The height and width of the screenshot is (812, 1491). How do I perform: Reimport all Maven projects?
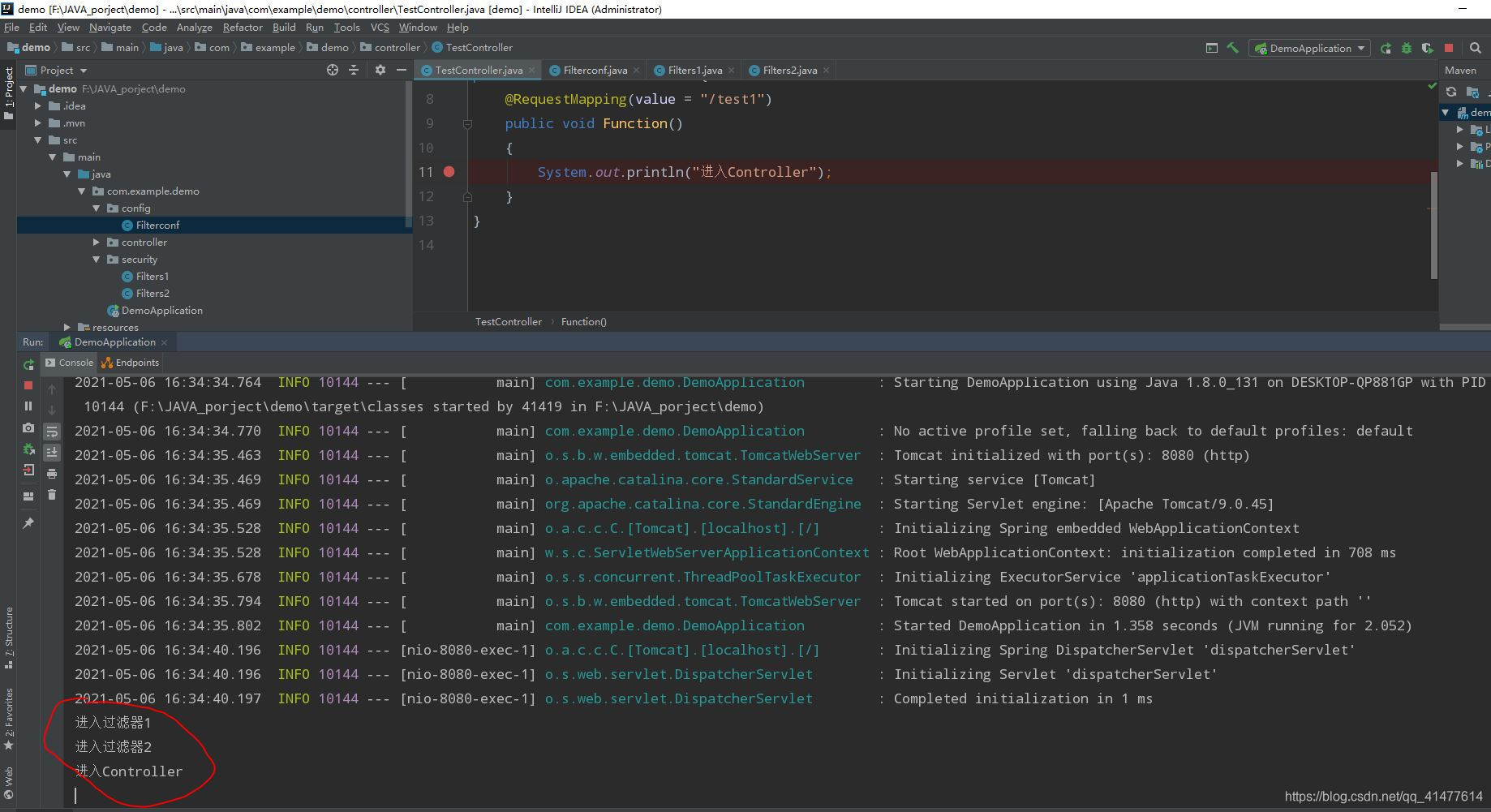(1451, 92)
